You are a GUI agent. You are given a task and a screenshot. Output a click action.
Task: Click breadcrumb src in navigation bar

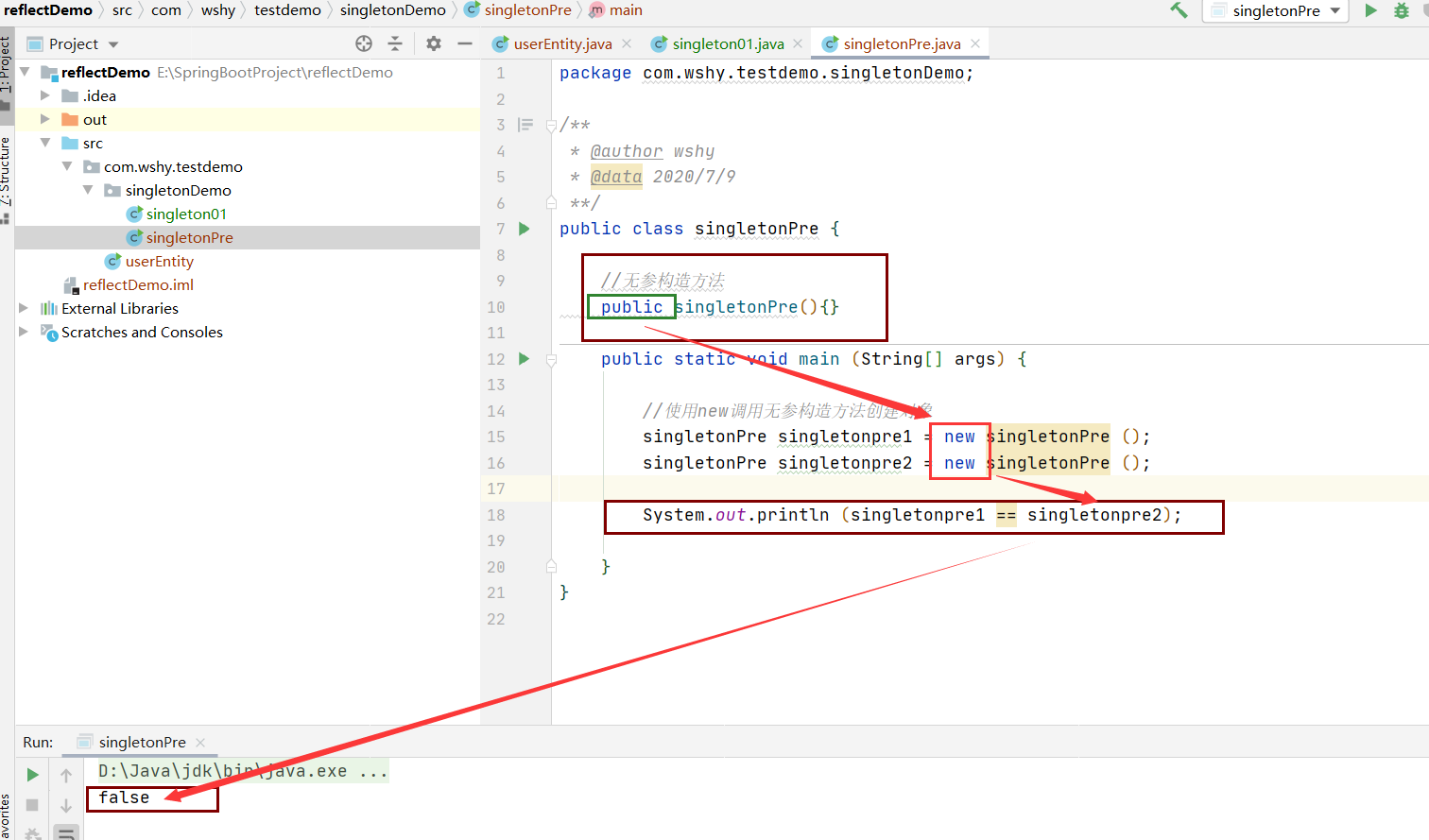[x=122, y=10]
